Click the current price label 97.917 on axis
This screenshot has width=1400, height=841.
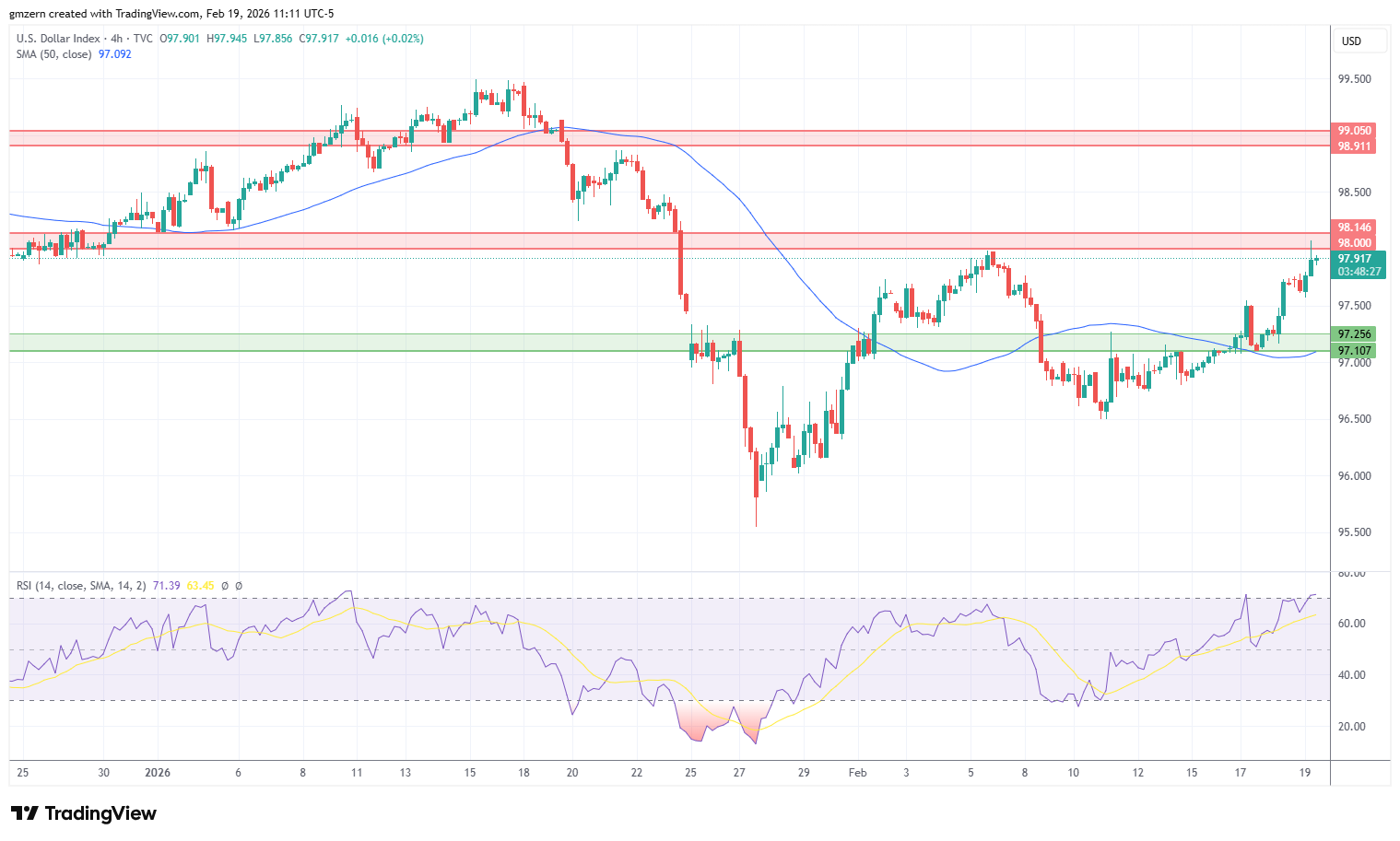click(x=1354, y=259)
